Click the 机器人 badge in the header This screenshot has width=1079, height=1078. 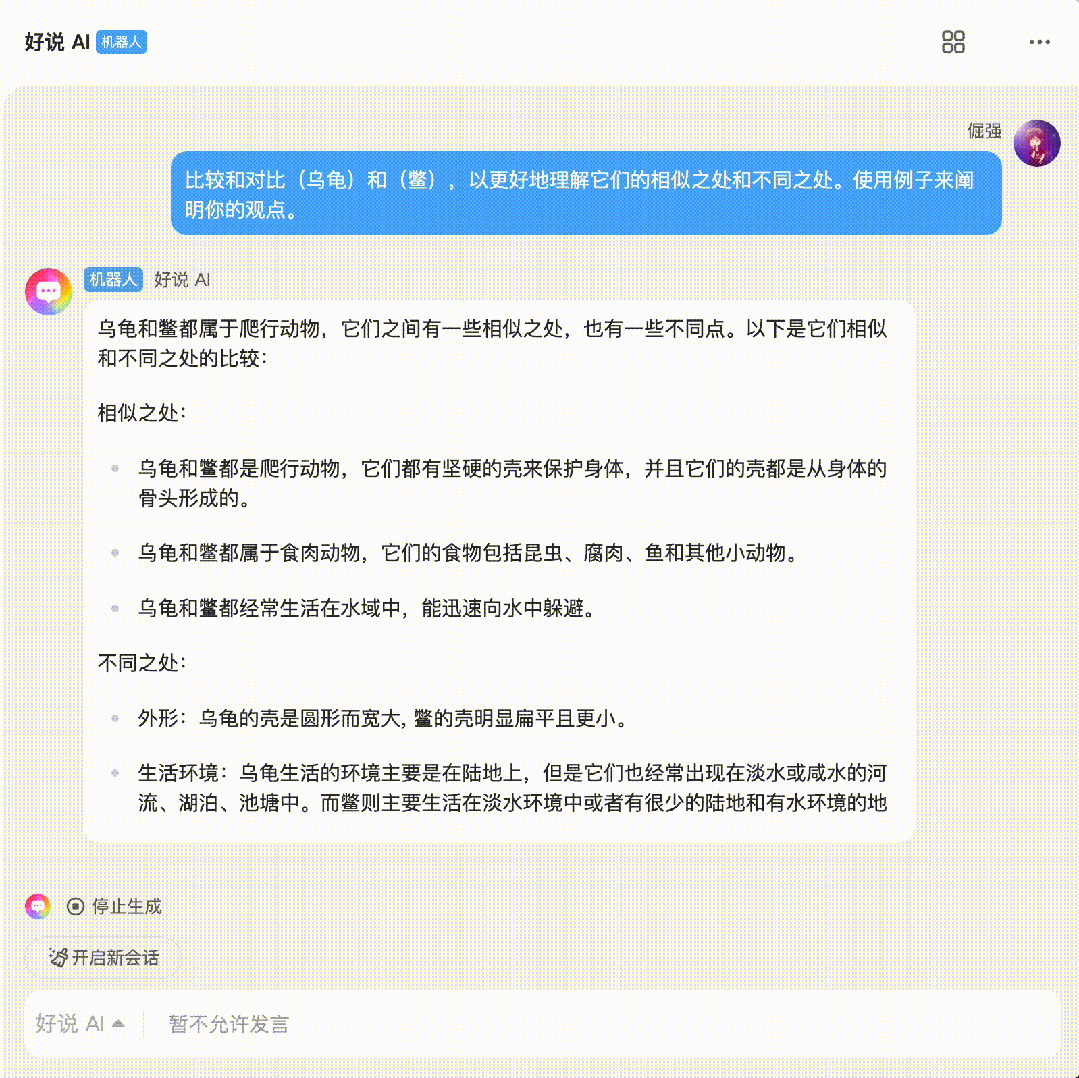pos(121,42)
